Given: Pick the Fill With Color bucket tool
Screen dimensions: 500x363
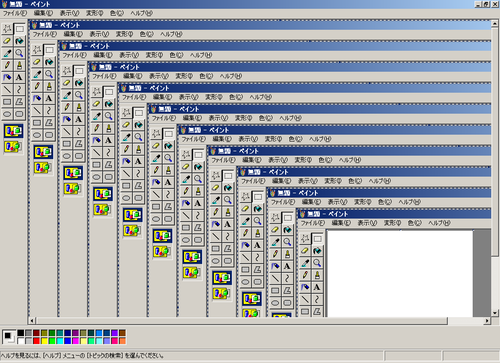Looking at the screenshot, I should point(20,41).
